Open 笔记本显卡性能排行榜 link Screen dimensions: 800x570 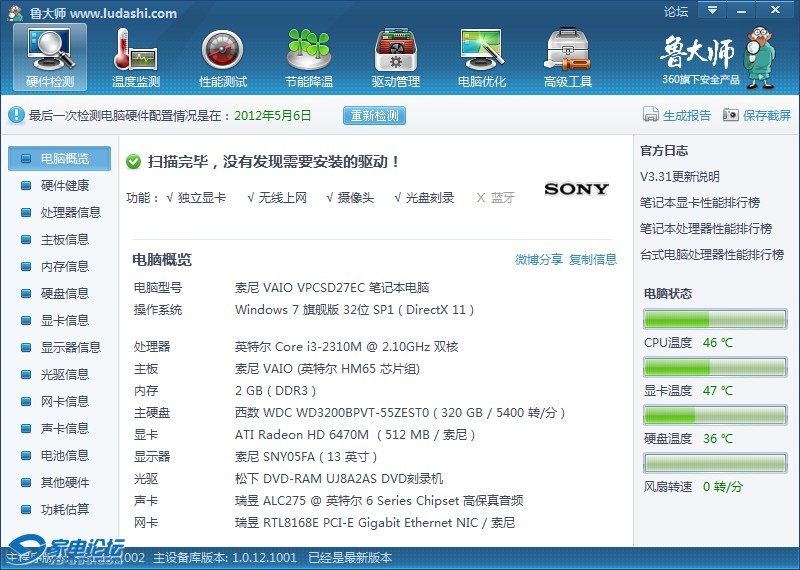click(700, 203)
